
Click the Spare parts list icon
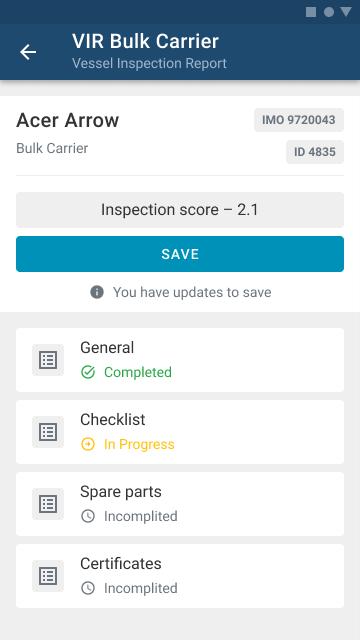48,504
